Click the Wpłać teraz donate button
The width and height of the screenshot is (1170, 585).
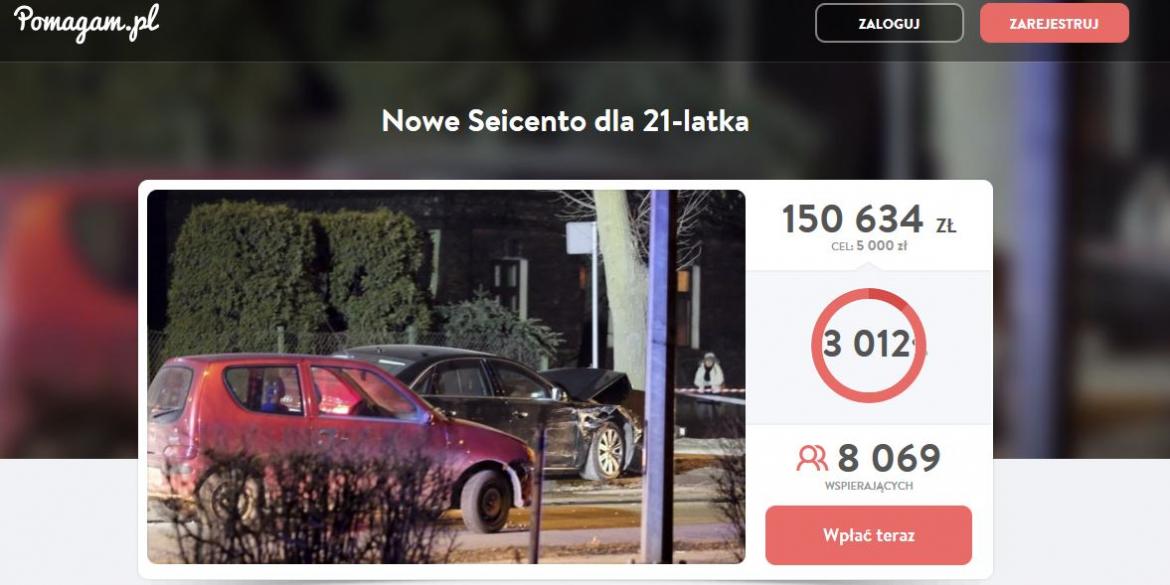(869, 535)
